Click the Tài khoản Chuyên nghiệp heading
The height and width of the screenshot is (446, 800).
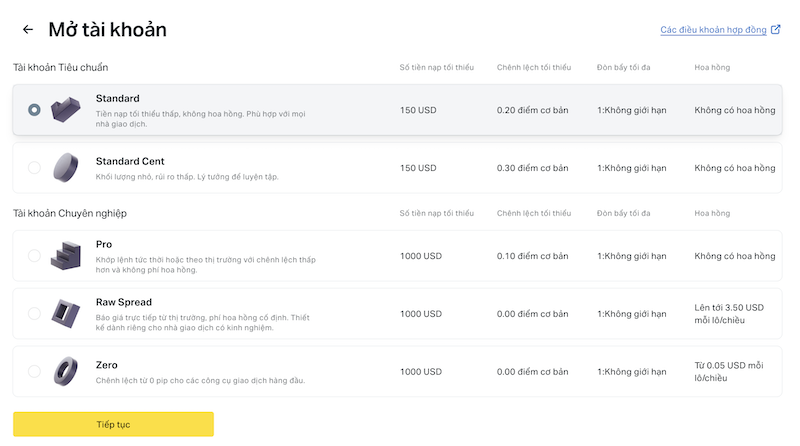point(70,213)
